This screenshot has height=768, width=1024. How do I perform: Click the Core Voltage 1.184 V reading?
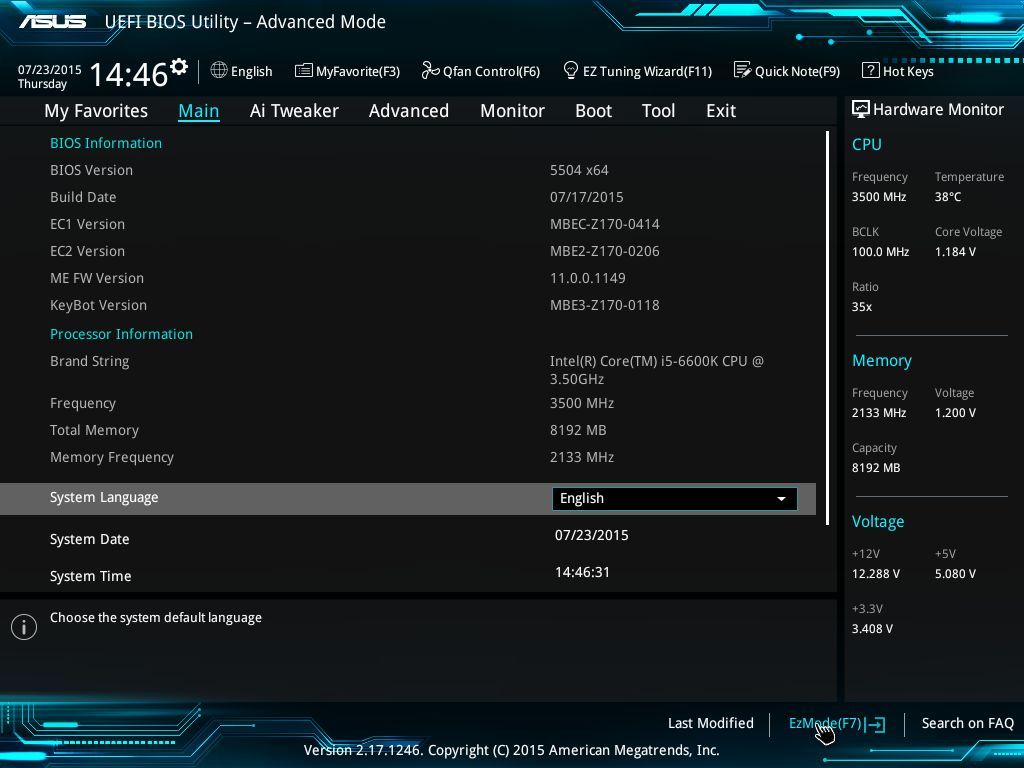tap(955, 252)
